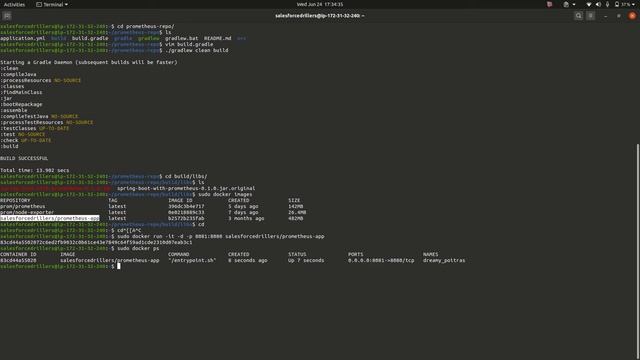
Task: Open terminal search with magnifier icon
Action: [x=578, y=16]
